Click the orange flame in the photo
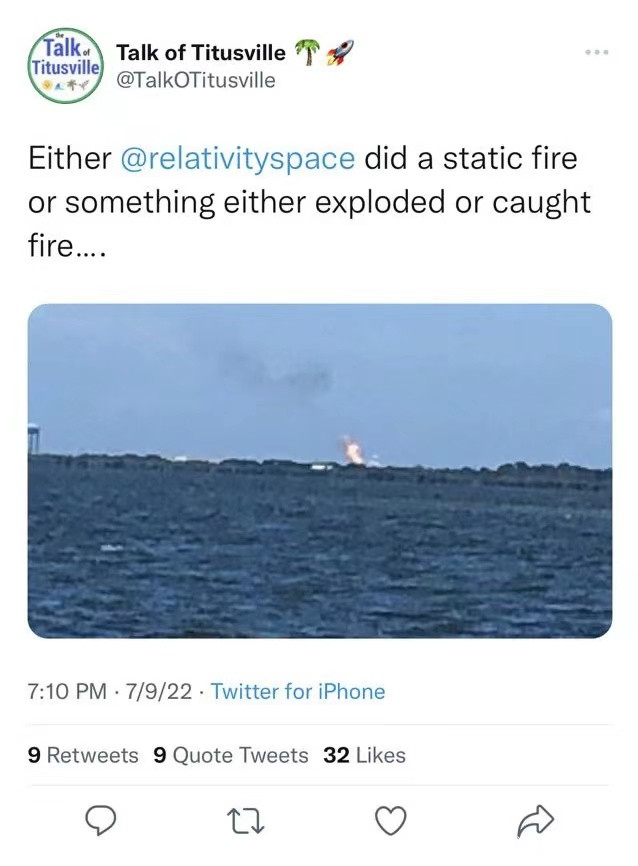Screen dimensions: 638x866 (x=353, y=450)
